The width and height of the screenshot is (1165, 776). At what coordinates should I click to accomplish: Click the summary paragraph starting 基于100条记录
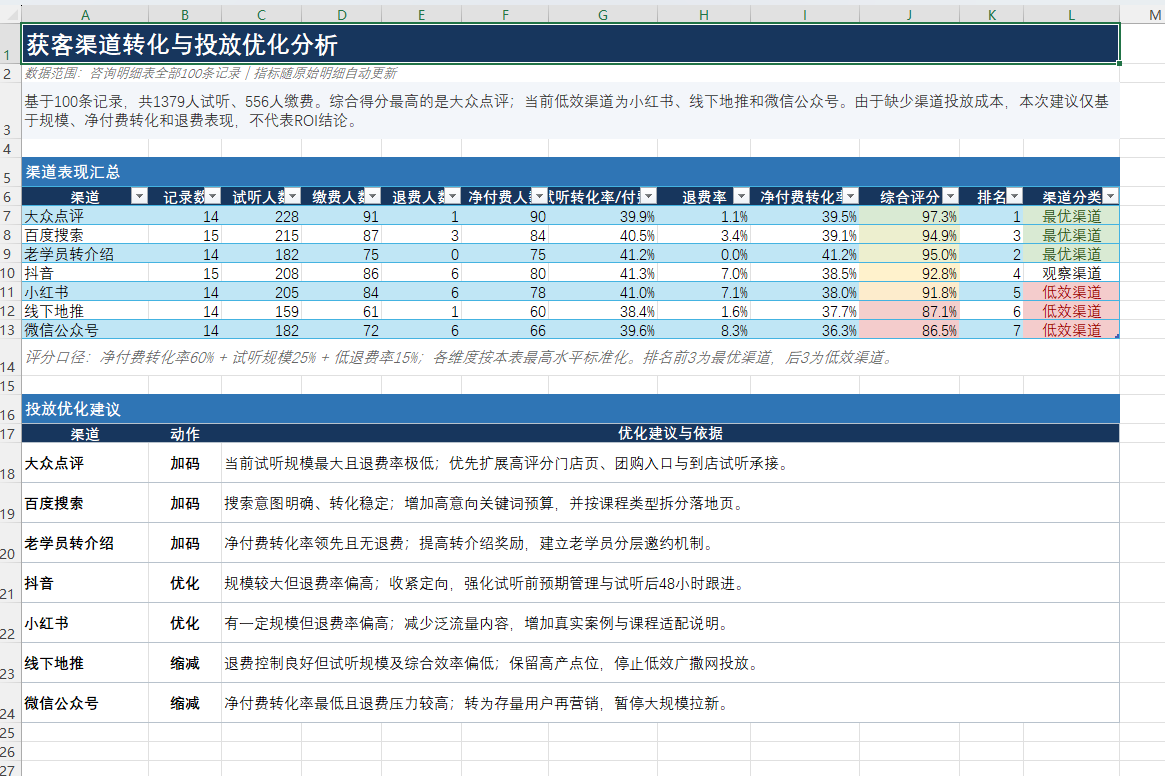(x=571, y=111)
